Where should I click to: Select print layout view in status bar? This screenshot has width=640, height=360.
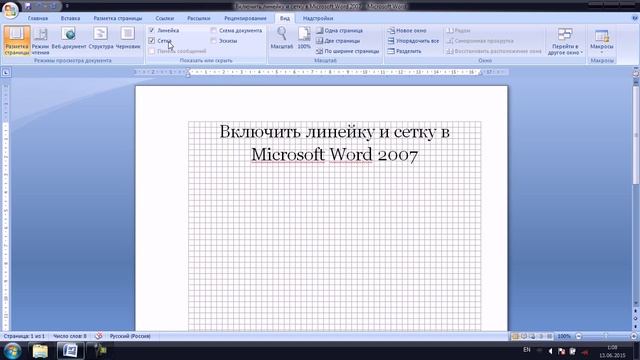pos(515,336)
